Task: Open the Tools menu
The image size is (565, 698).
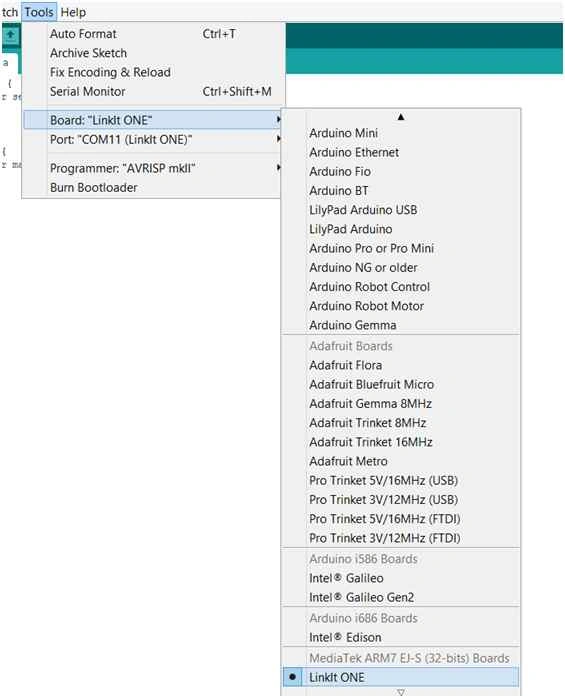Action: click(x=39, y=12)
